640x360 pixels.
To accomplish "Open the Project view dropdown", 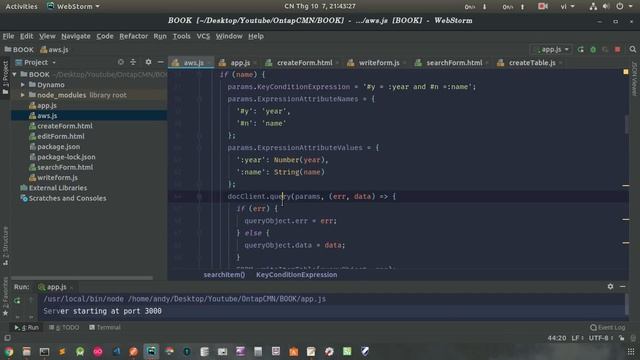I will 36,62.
